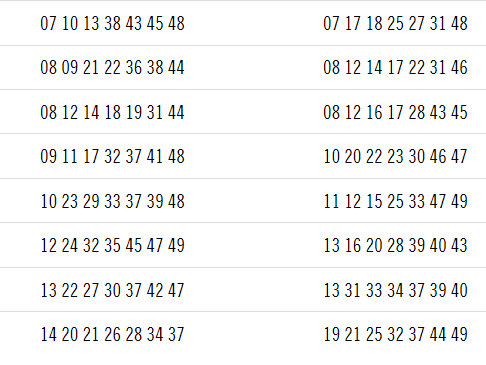The image size is (486, 365).
Task: Select number row 07 17 18 25 27 31 48
Action: (x=395, y=23)
